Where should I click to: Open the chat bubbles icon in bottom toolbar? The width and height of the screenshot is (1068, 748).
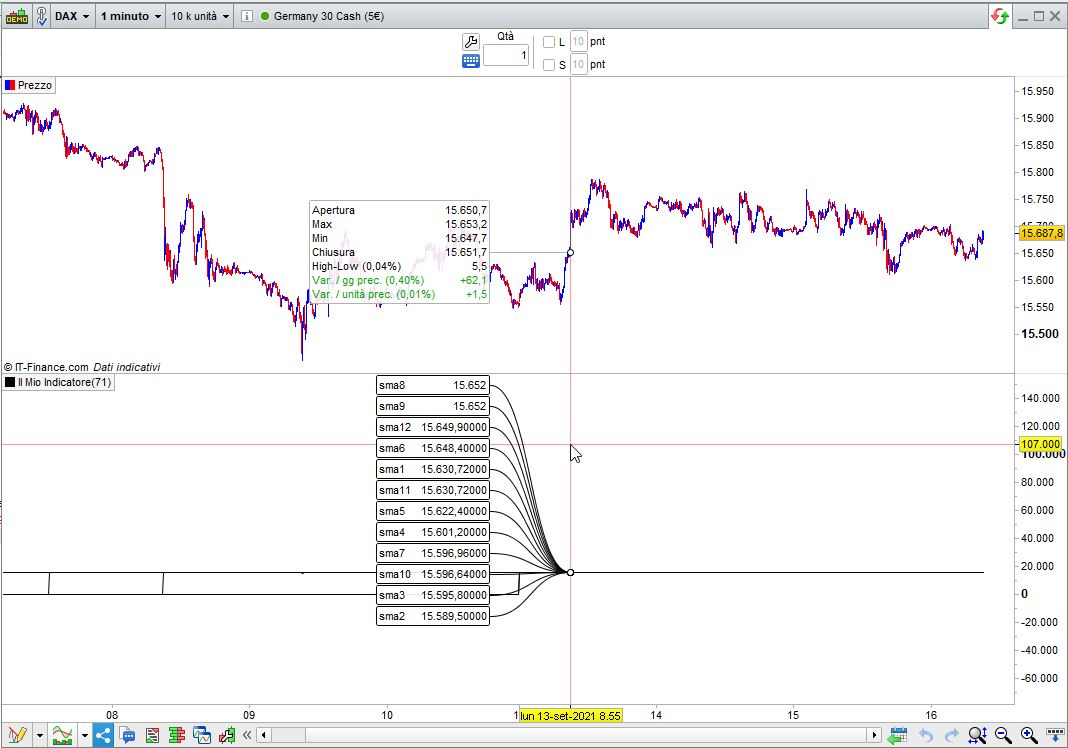pyautogui.click(x=128, y=736)
